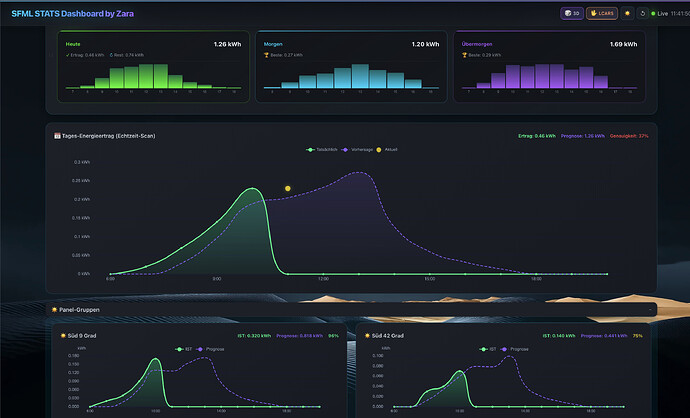Toggle light mode with the sun icon

(627, 13)
